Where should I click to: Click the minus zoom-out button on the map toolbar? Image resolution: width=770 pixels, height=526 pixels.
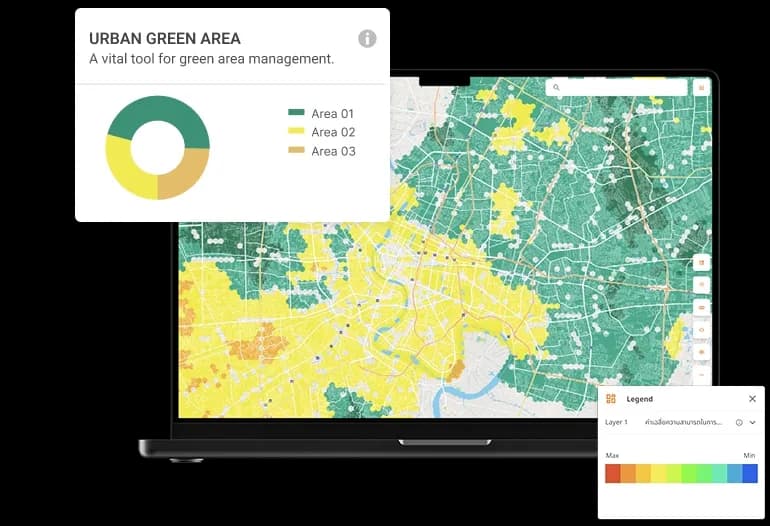coord(701,375)
